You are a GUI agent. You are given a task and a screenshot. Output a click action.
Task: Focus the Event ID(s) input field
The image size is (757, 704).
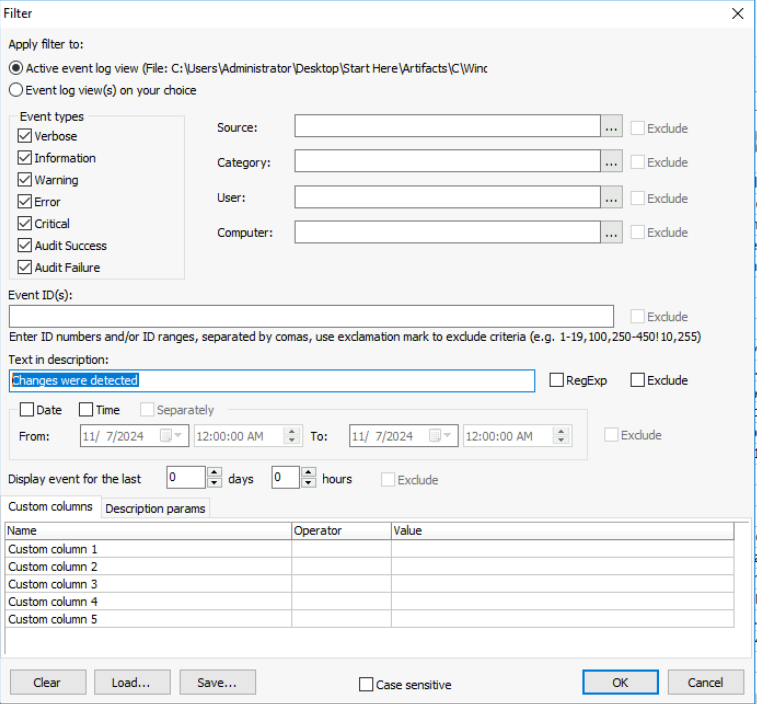tap(311, 316)
